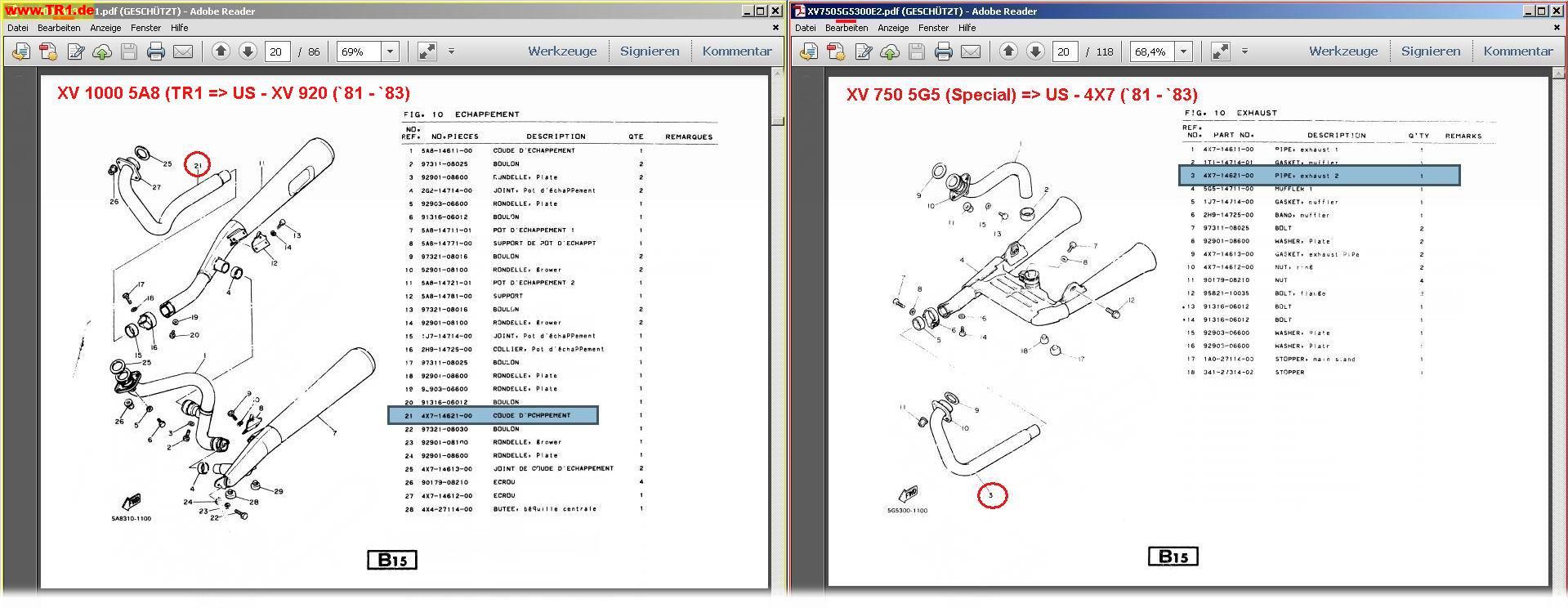Toggle read mode arrows icon in right window
Image resolution: width=1568 pixels, height=608 pixels.
coord(1221,51)
